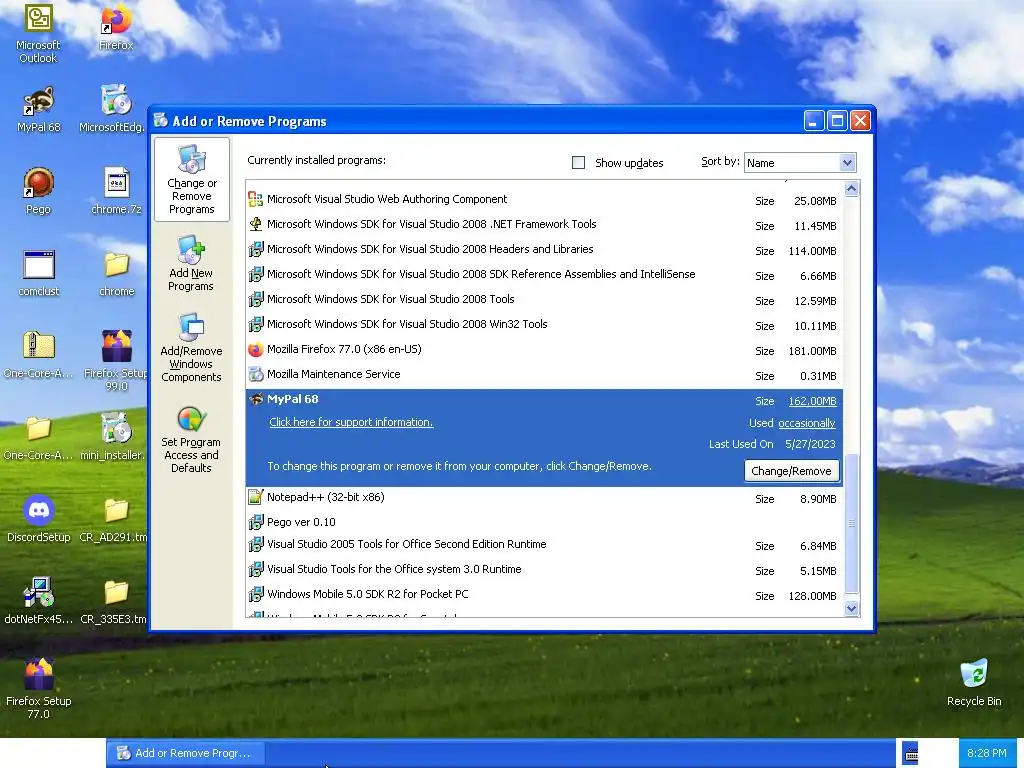This screenshot has height=768, width=1024.
Task: Select Windows SDK .NET Framework Tools entry
Action: [x=544, y=225]
